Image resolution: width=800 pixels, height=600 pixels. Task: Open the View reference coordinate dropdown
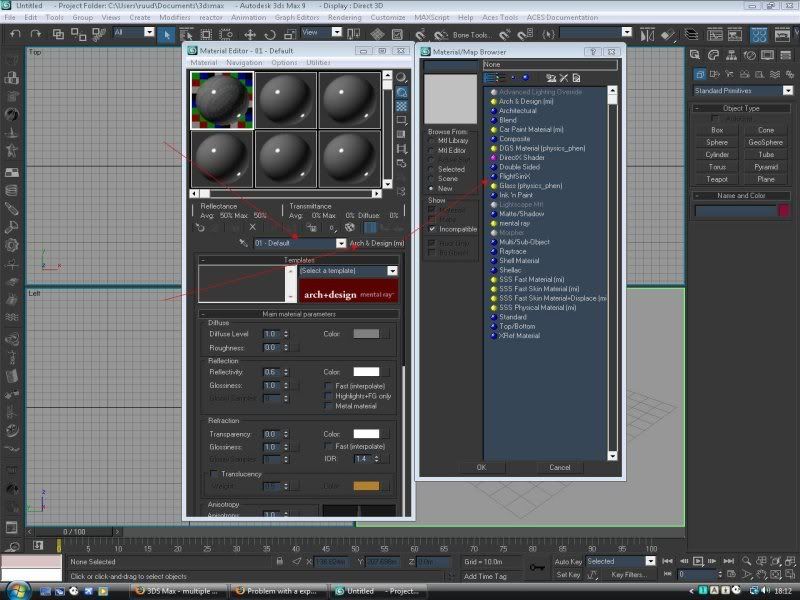pyautogui.click(x=337, y=32)
